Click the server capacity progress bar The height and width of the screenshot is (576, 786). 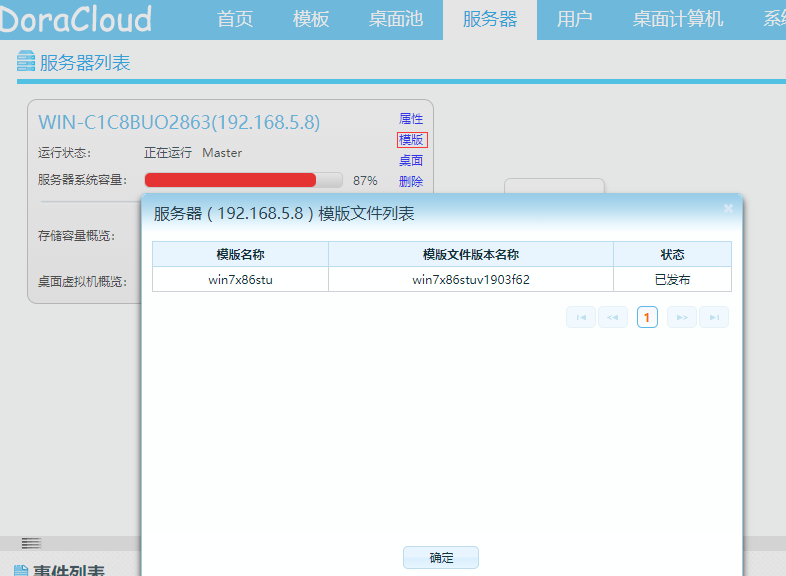click(x=244, y=180)
